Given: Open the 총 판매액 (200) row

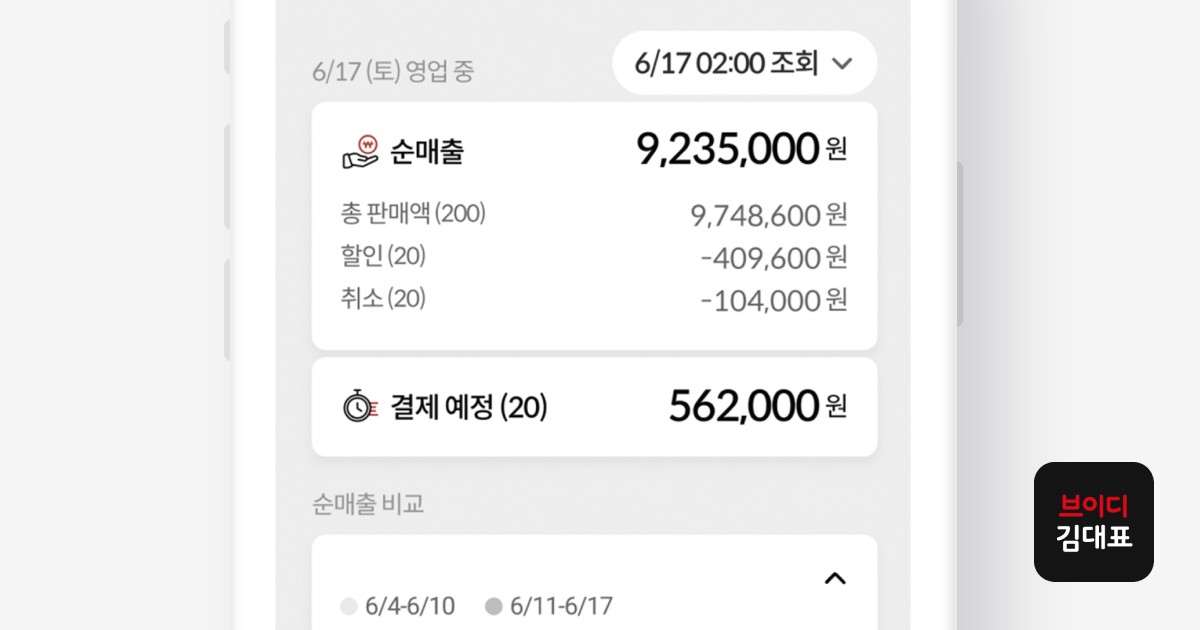Looking at the screenshot, I should [413, 213].
